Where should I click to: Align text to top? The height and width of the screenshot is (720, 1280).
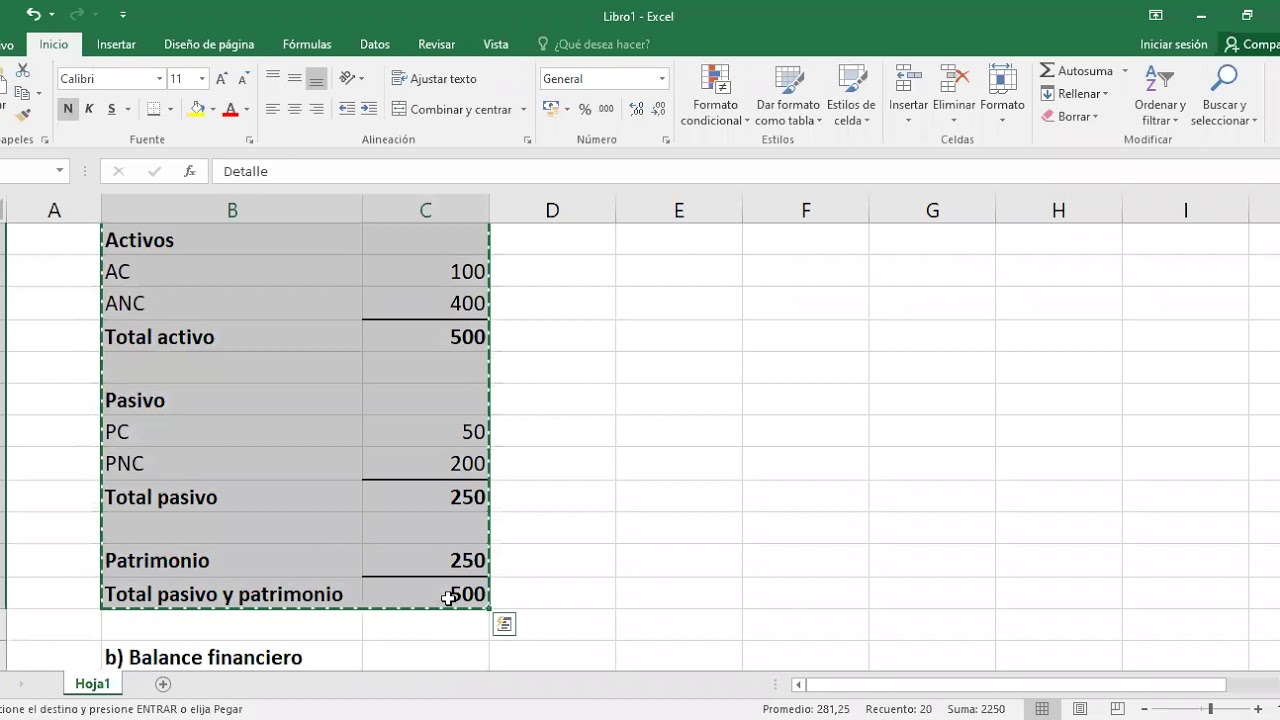[273, 78]
